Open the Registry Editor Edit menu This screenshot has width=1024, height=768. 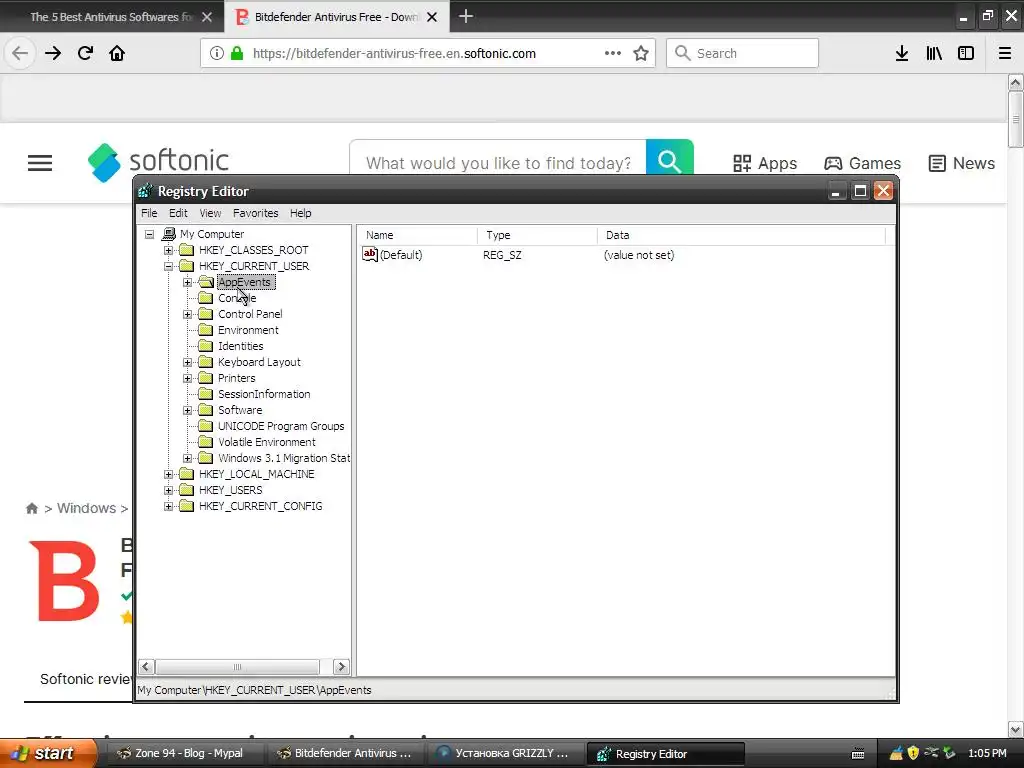click(178, 213)
